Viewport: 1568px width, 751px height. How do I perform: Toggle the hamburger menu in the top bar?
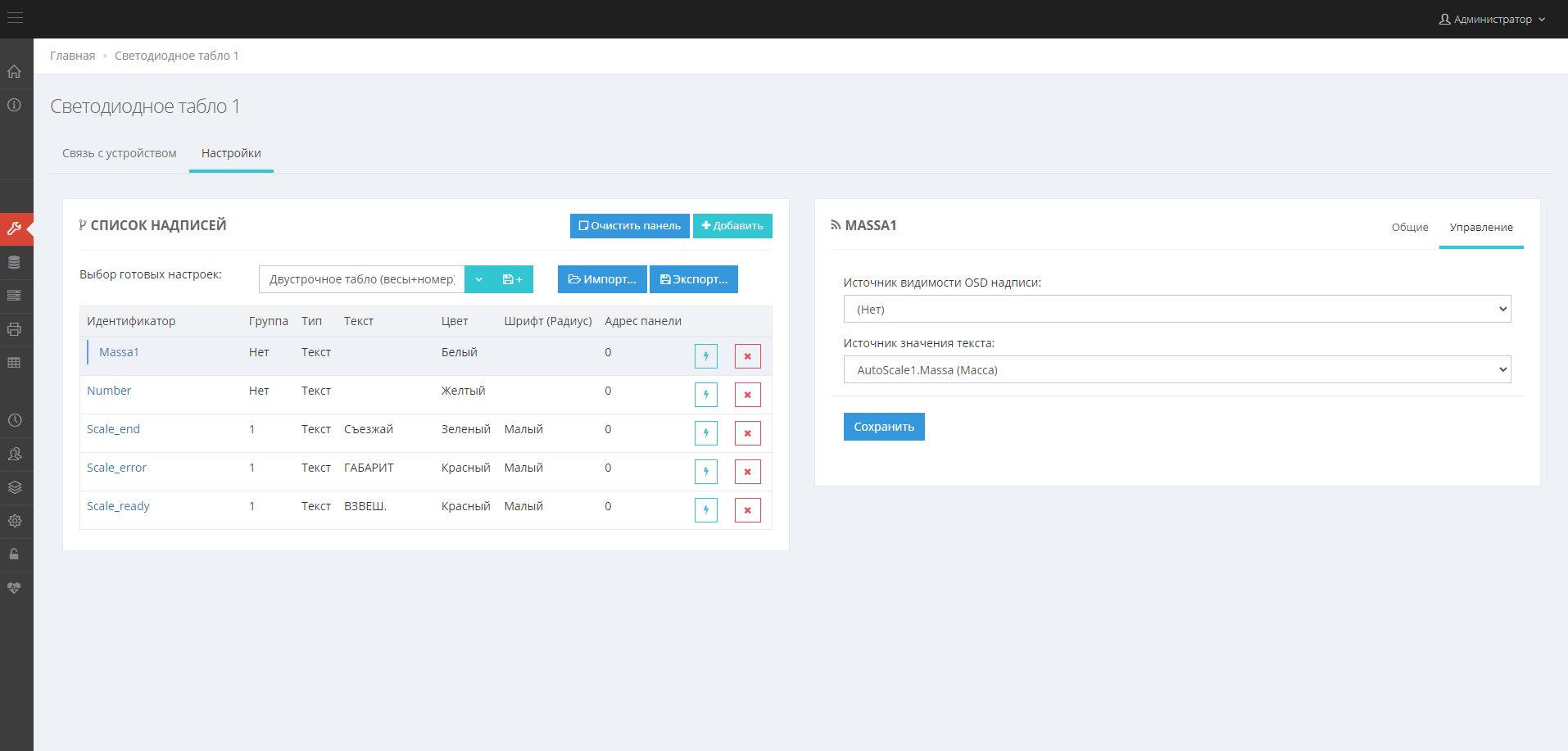pos(15,18)
